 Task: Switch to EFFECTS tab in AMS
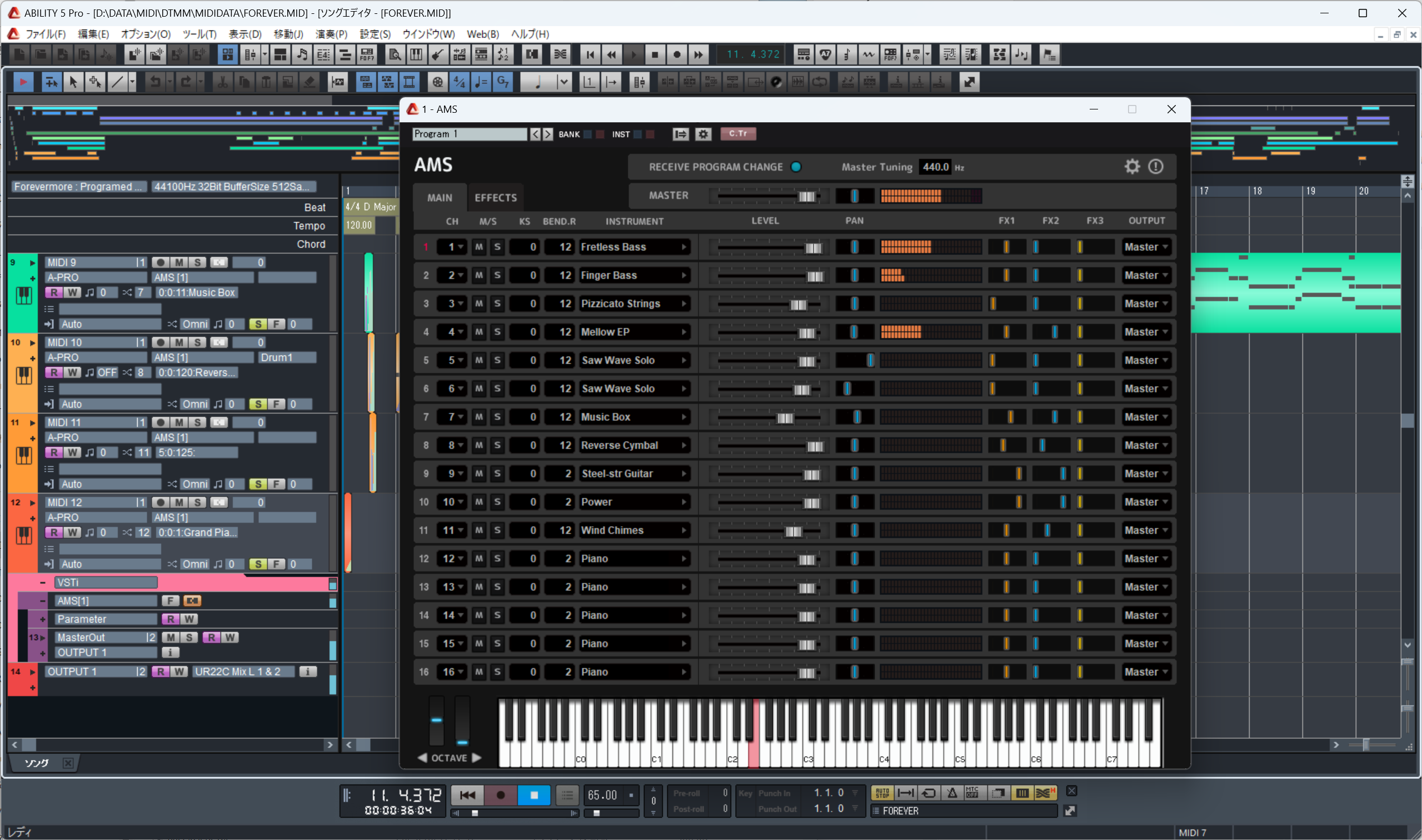[x=496, y=198]
